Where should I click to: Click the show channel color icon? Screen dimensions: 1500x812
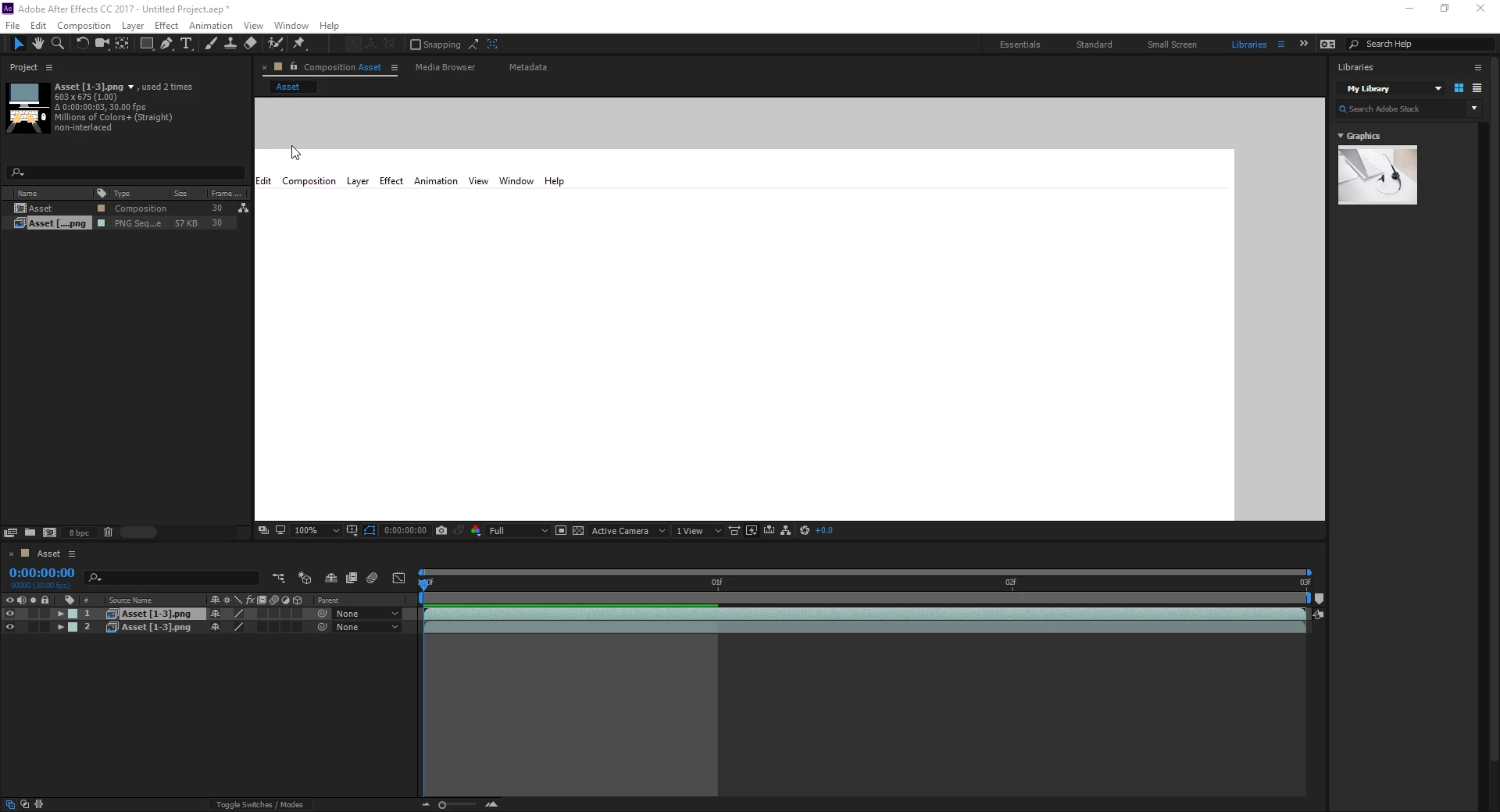pyautogui.click(x=476, y=531)
